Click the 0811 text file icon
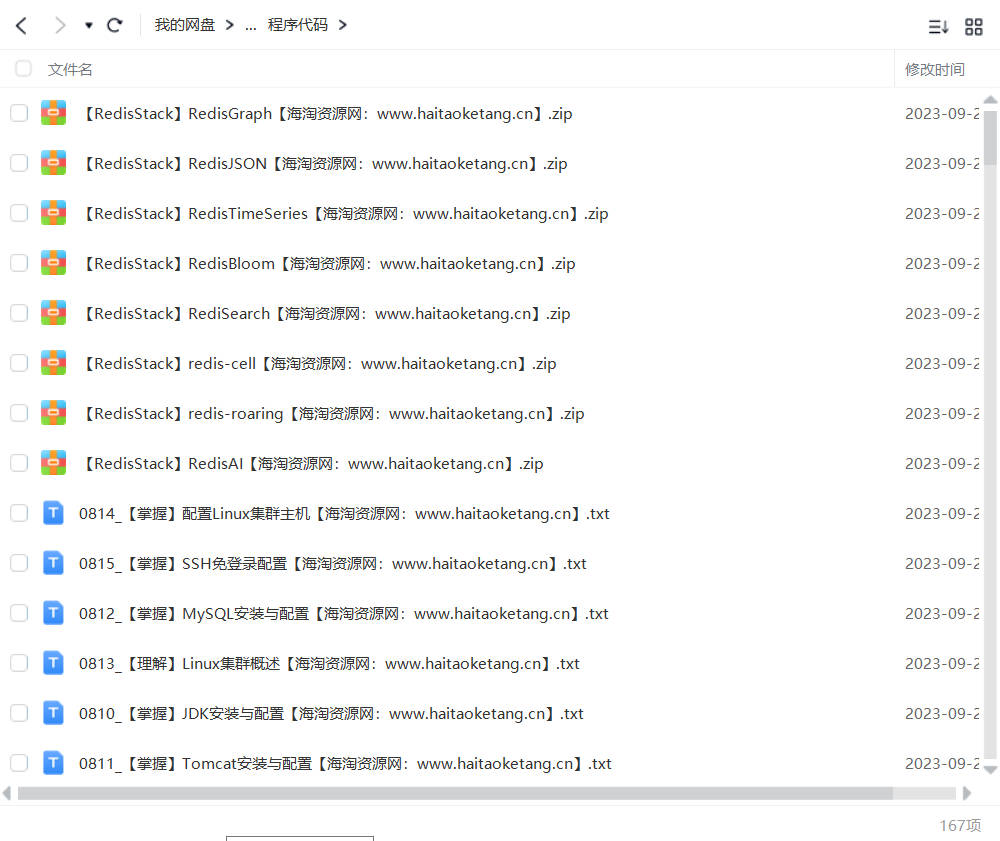 click(x=54, y=763)
